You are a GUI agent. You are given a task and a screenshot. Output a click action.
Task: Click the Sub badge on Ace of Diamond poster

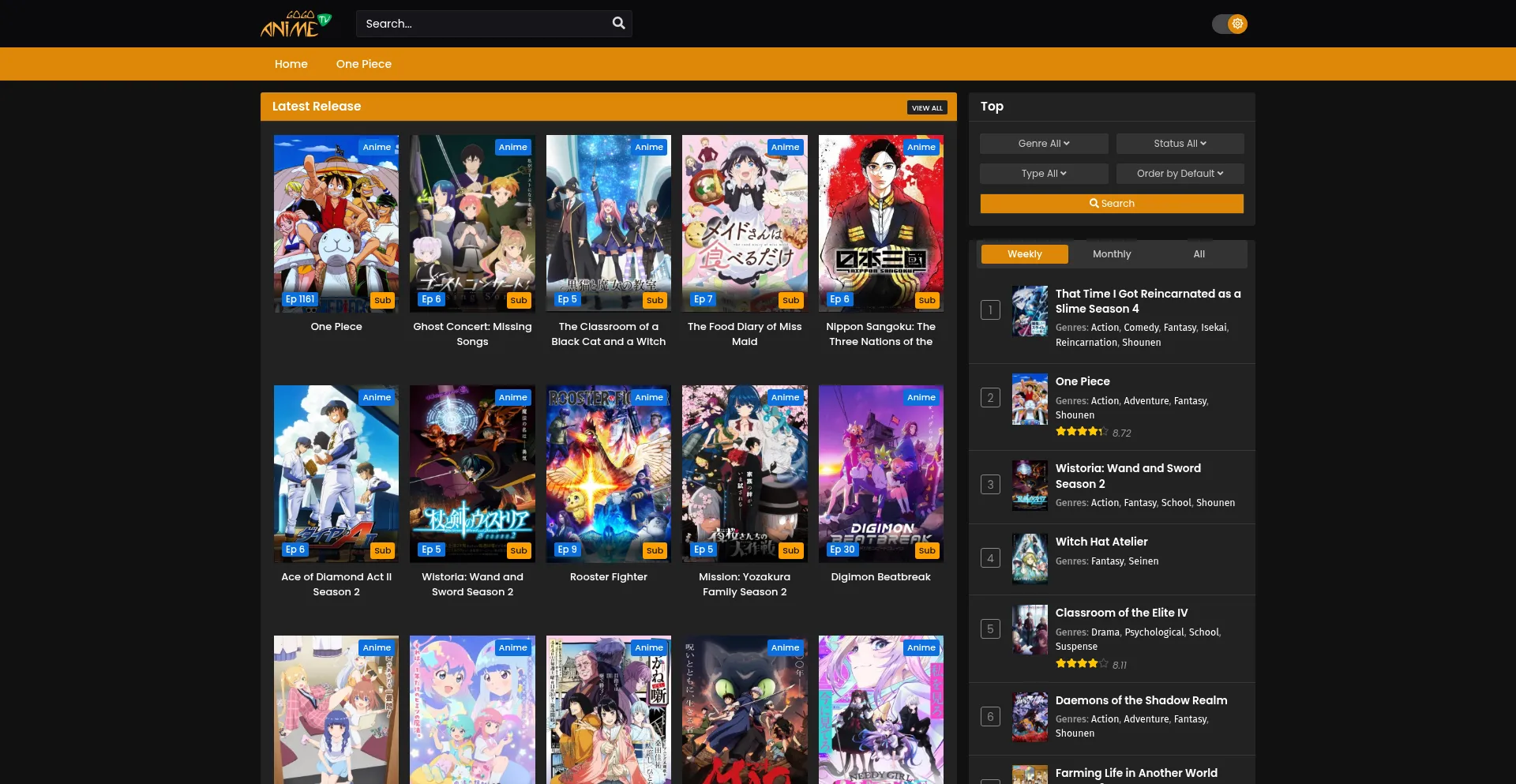tap(383, 550)
